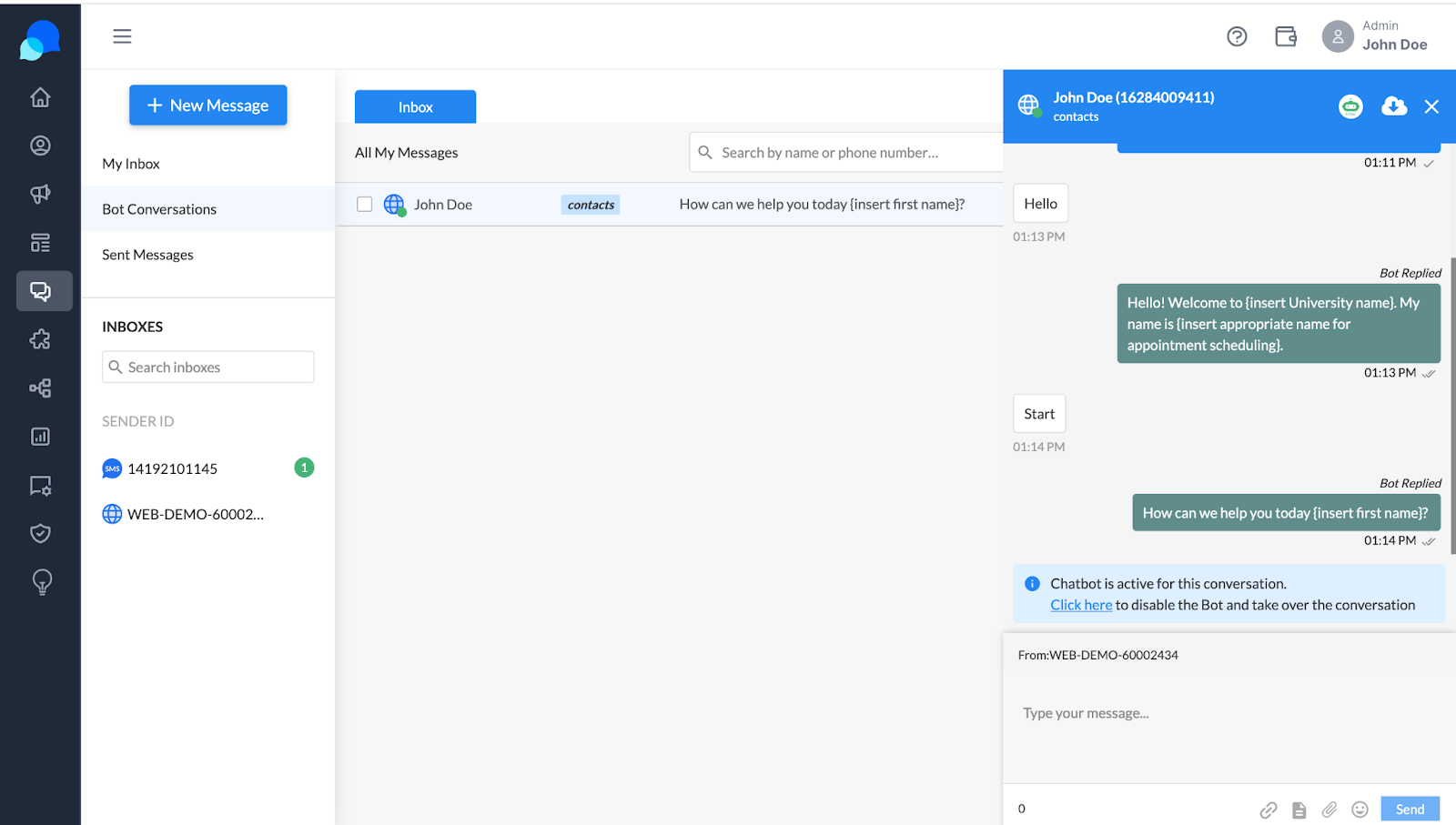This screenshot has width=1456, height=825.
Task: Click the Admin John Doe avatar
Action: click(1338, 36)
